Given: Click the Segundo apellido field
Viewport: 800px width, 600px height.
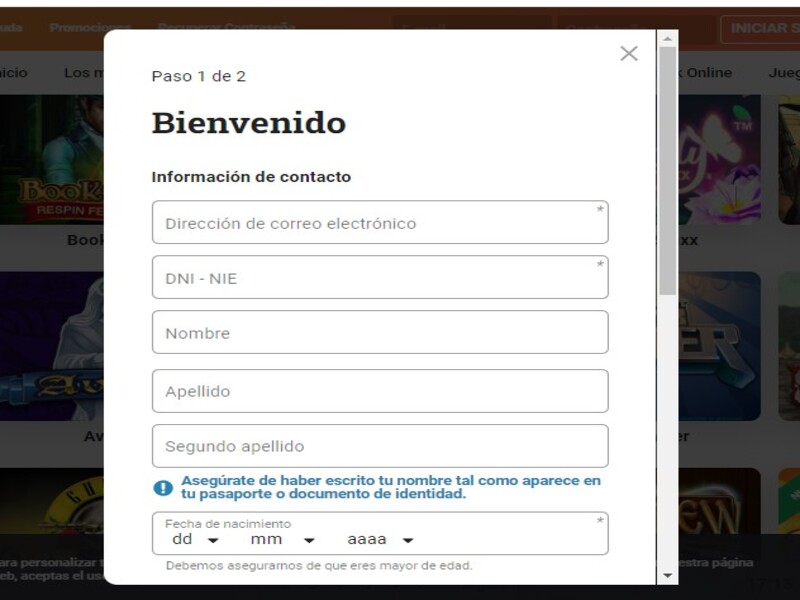Looking at the screenshot, I should click(x=380, y=446).
